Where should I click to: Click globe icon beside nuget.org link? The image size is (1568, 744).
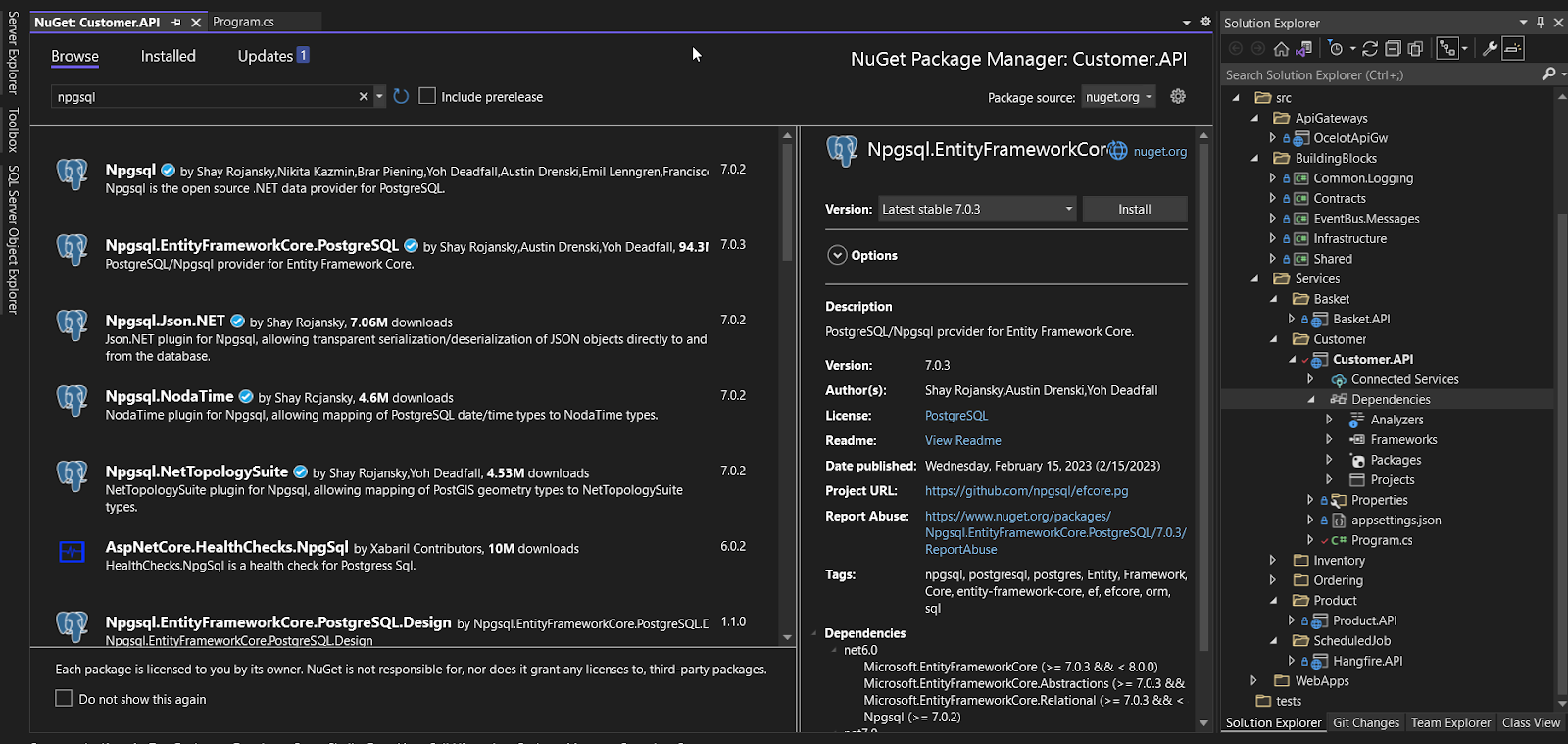tap(1118, 150)
